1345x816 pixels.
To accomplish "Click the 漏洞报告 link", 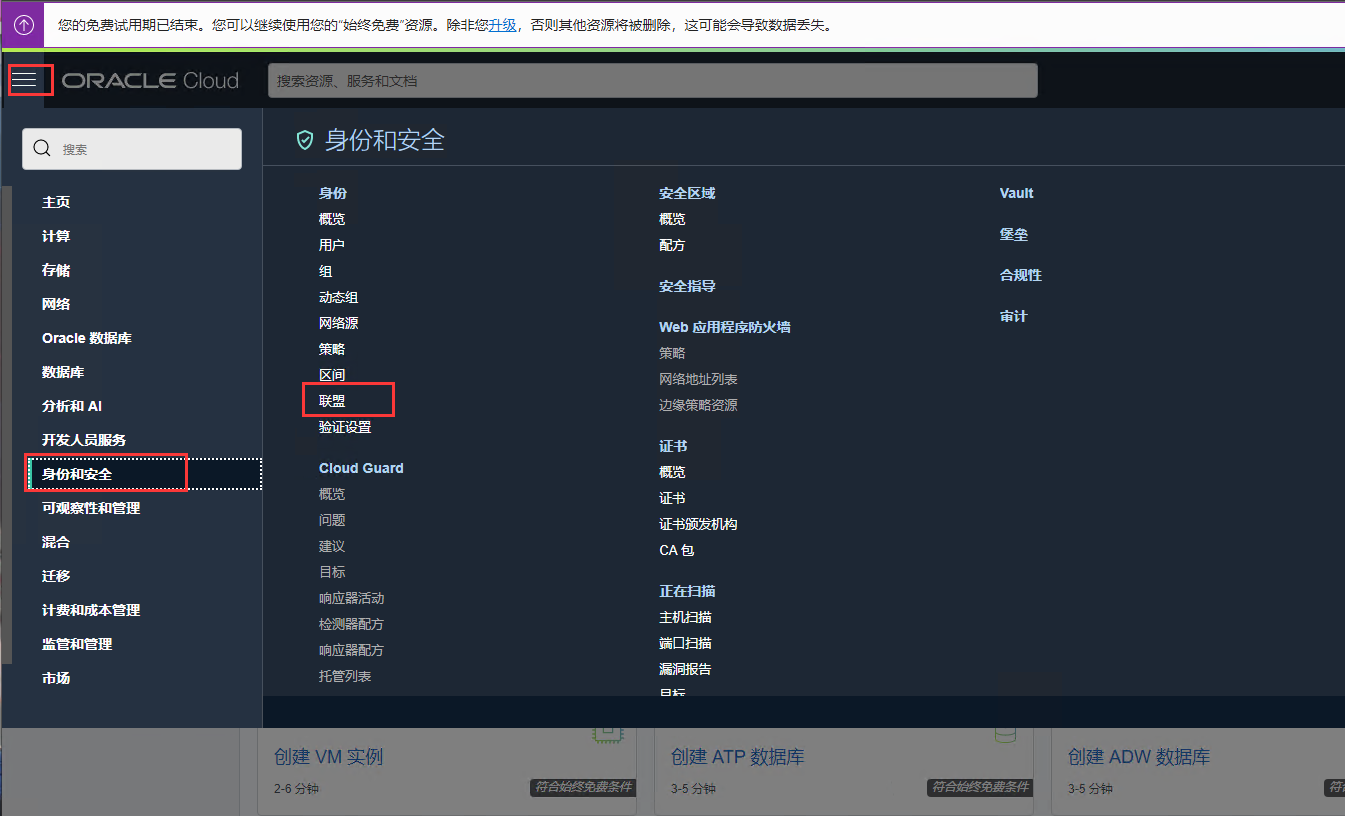I will click(x=685, y=669).
